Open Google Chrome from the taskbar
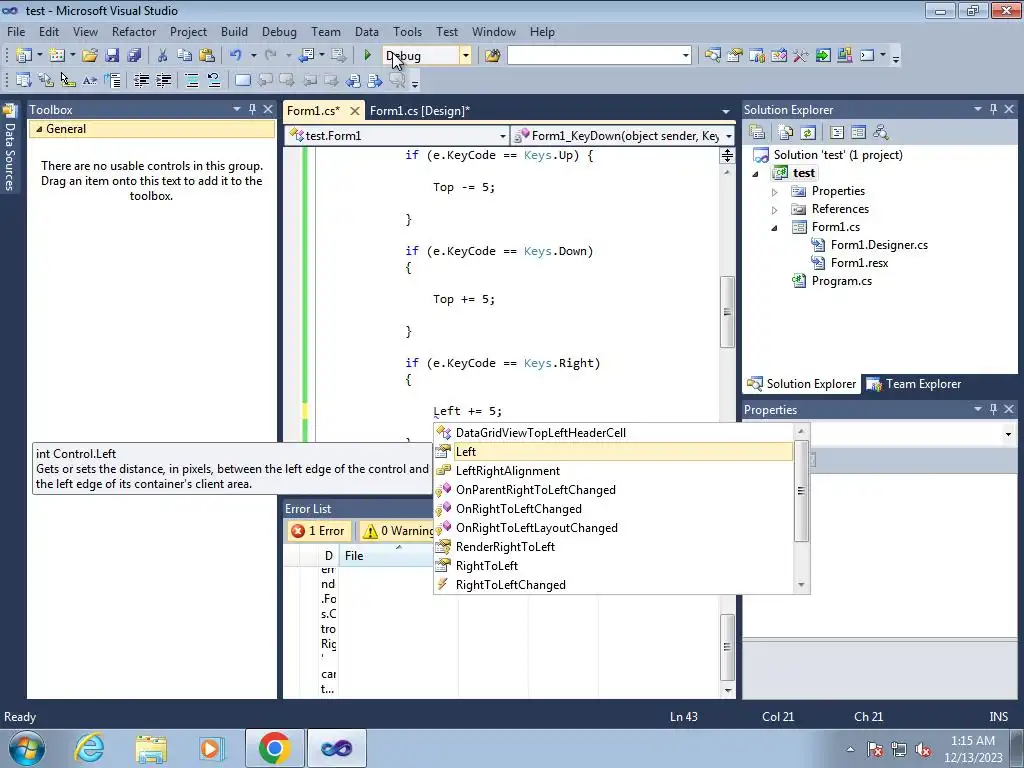Image resolution: width=1024 pixels, height=768 pixels. [x=274, y=748]
